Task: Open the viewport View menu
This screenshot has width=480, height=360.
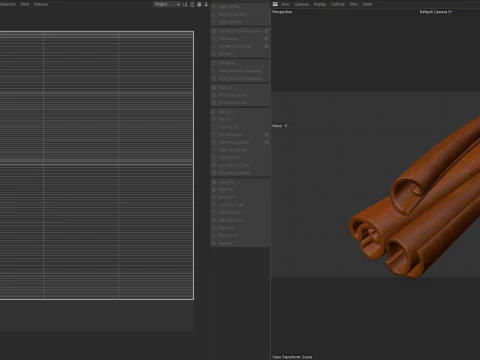Action: [285, 4]
